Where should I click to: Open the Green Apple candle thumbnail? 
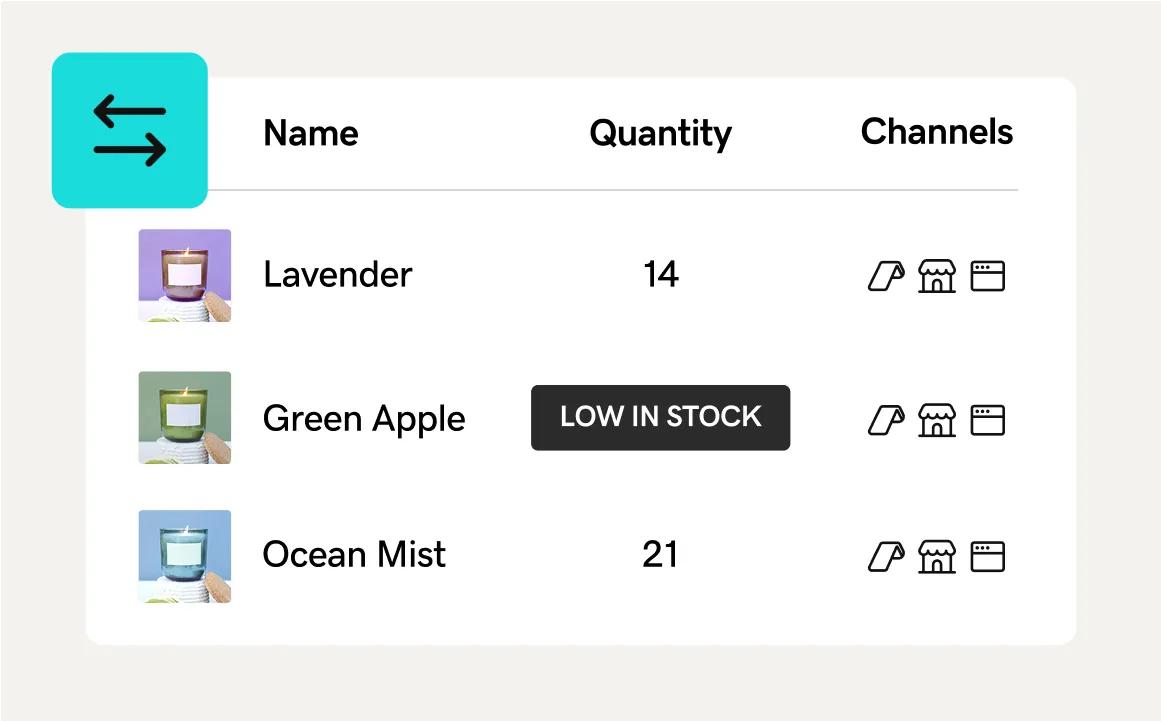[185, 417]
